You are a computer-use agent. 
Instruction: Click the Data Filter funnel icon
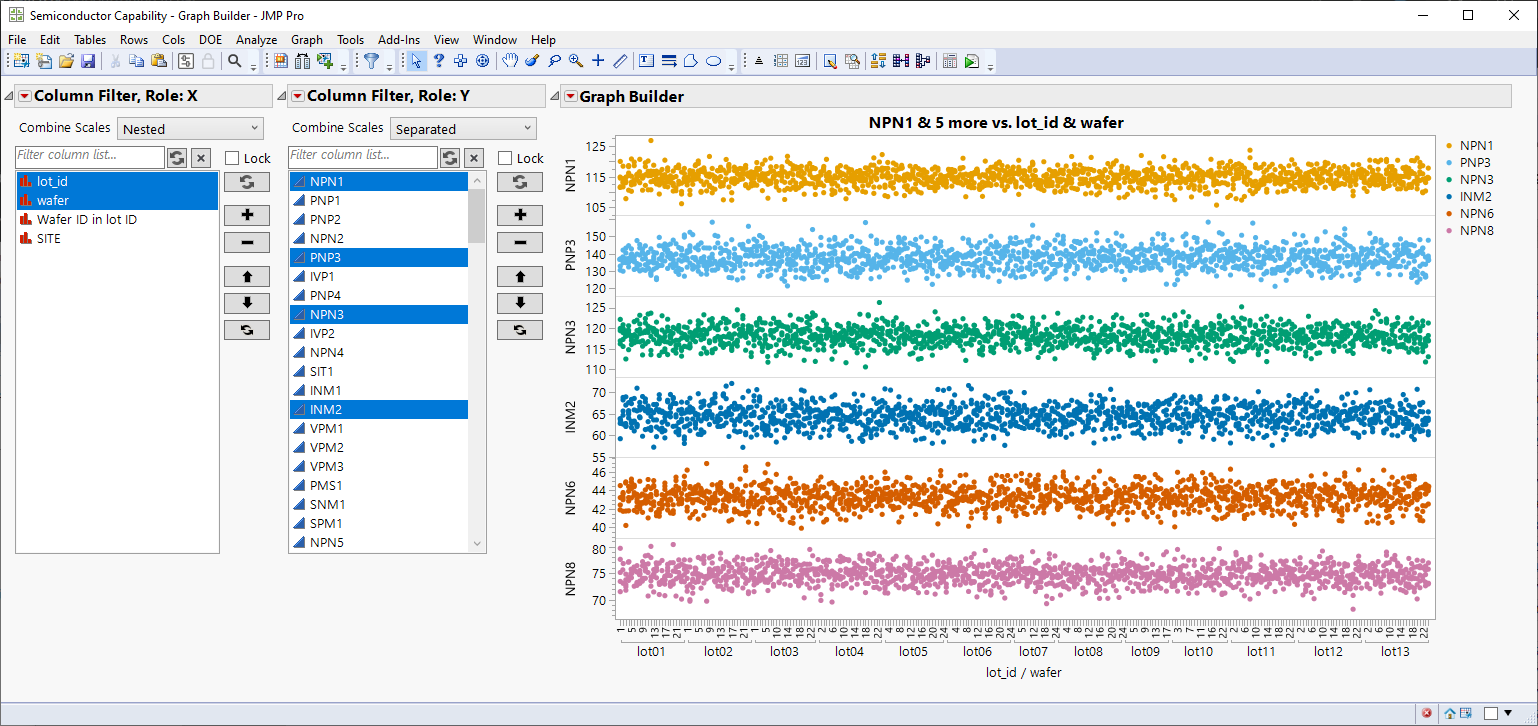[371, 61]
